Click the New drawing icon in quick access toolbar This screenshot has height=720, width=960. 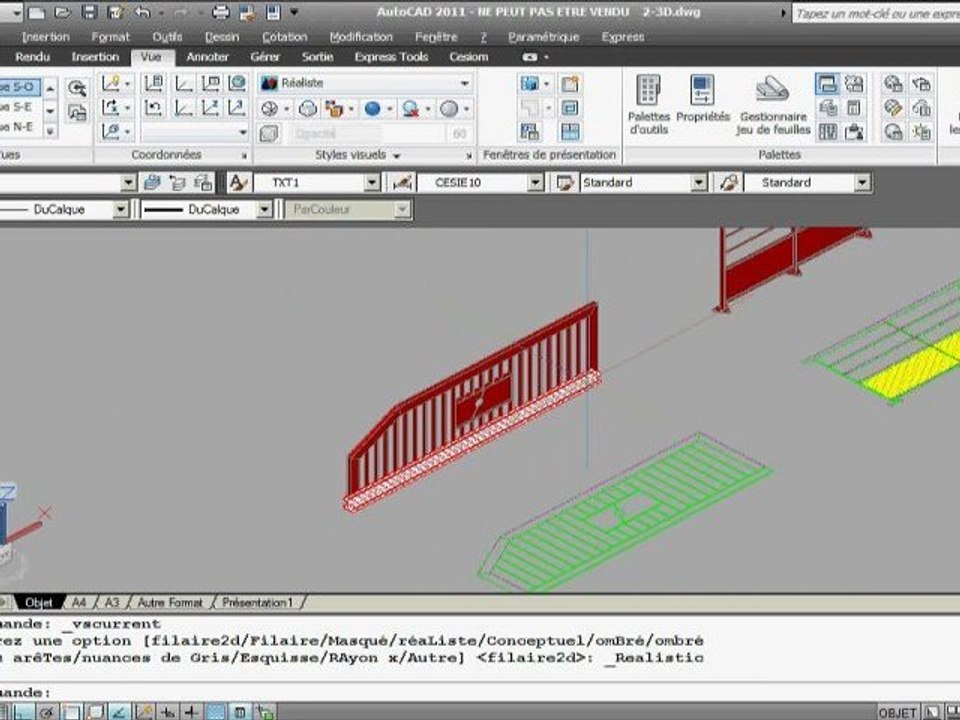(x=36, y=12)
